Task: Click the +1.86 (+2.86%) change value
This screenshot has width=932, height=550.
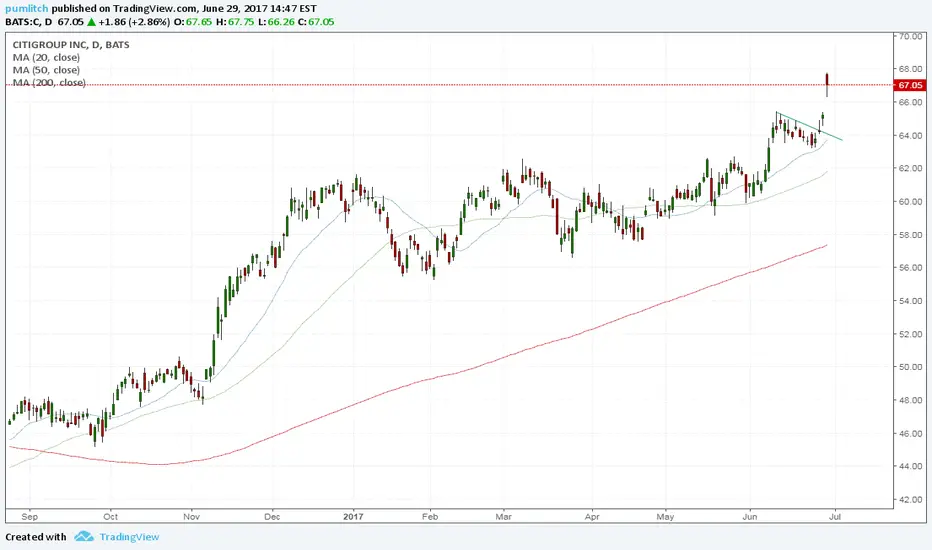Action: [x=134, y=22]
